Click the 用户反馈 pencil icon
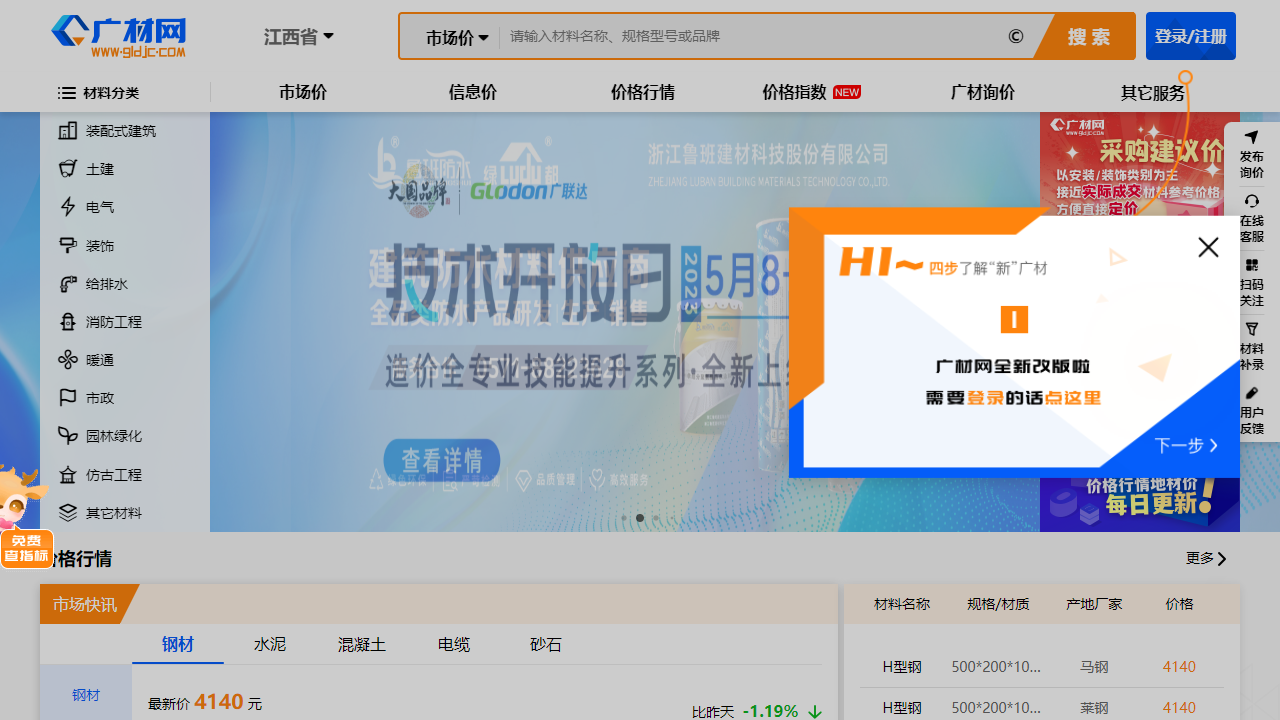Image resolution: width=1280 pixels, height=720 pixels. pos(1251,393)
